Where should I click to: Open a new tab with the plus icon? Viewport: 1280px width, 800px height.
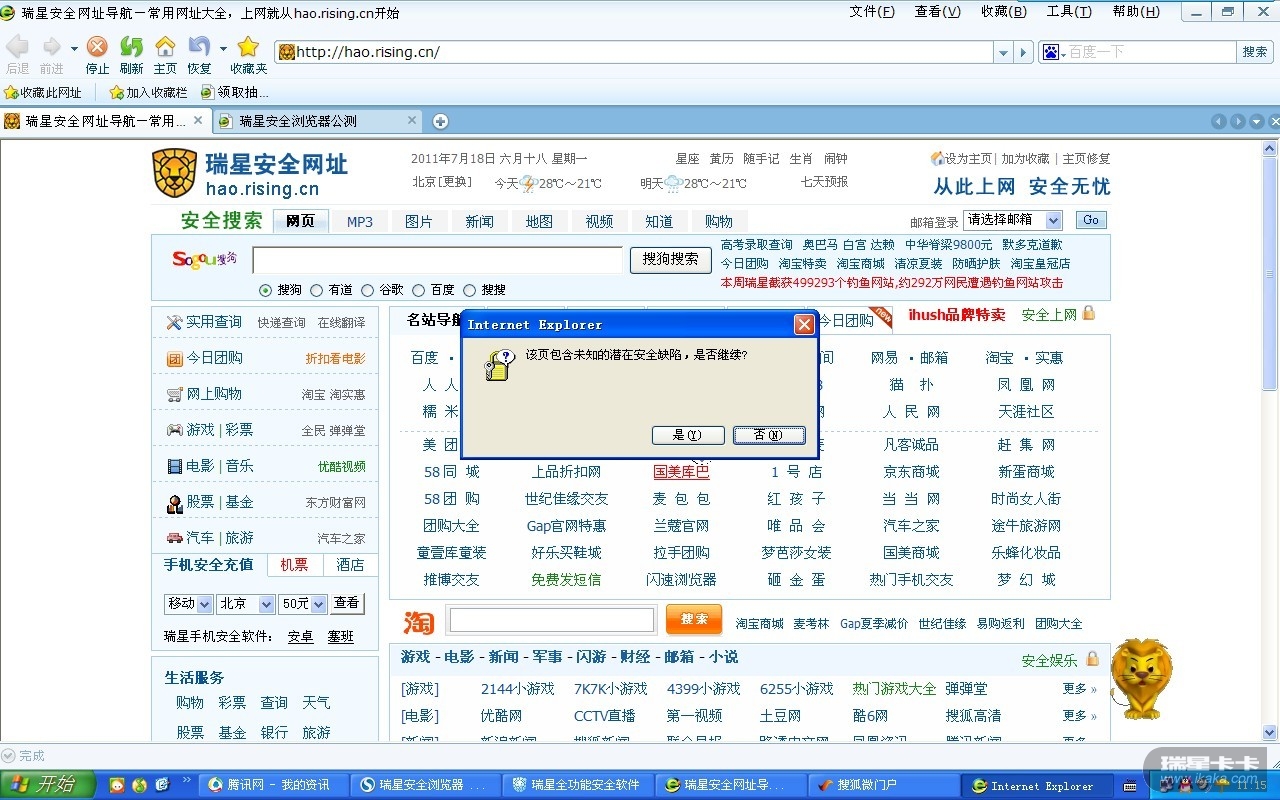[440, 121]
